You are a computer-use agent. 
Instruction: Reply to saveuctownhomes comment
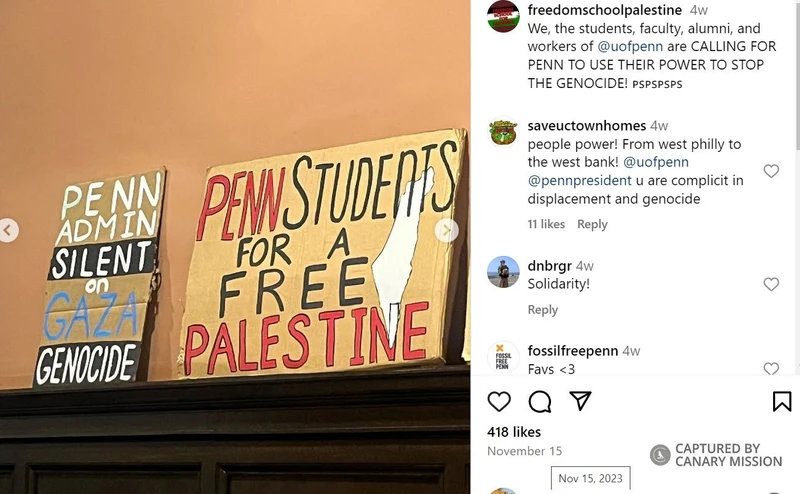[592, 224]
